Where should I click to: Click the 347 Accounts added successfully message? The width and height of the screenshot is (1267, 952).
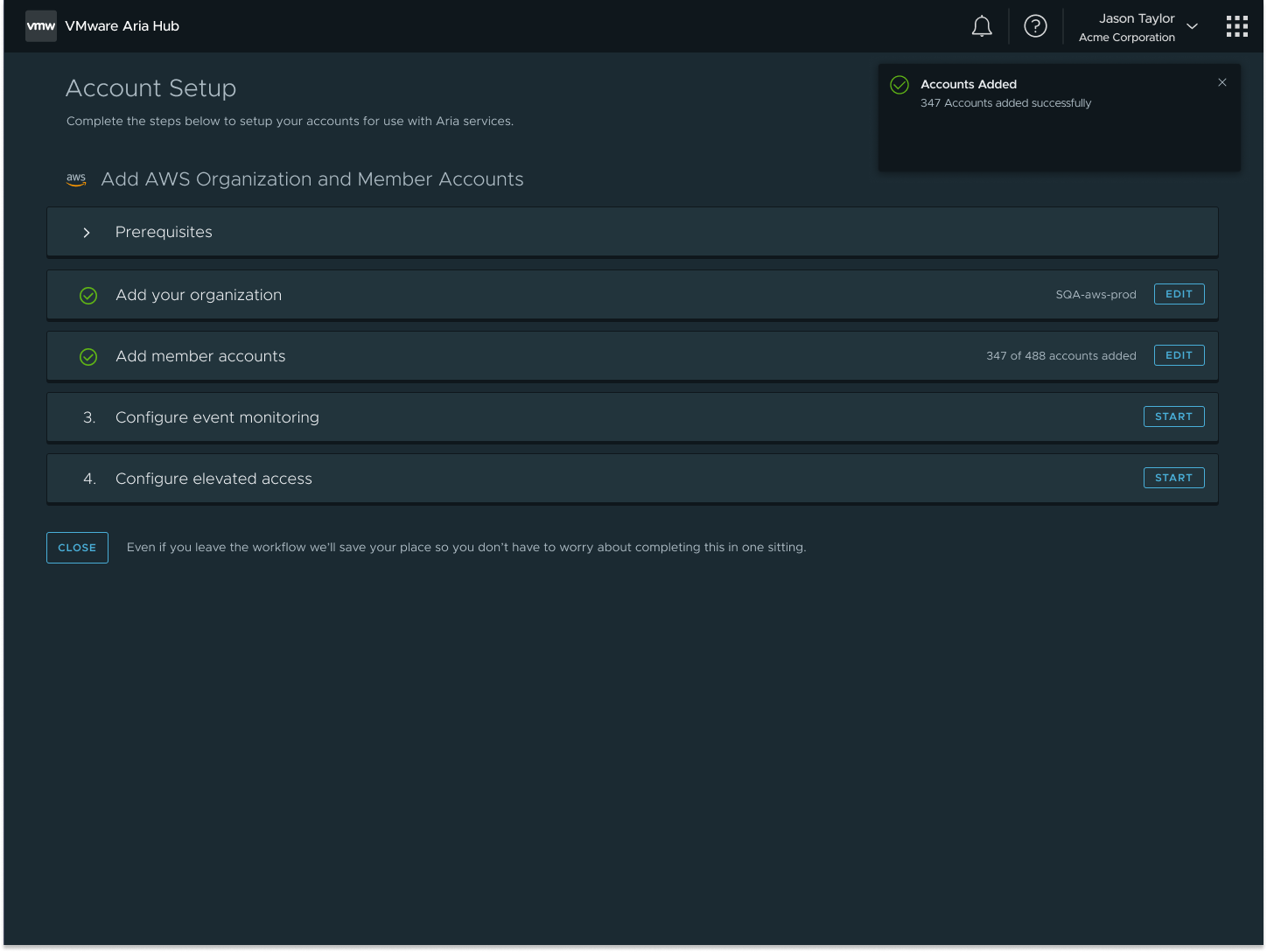[x=1005, y=103]
